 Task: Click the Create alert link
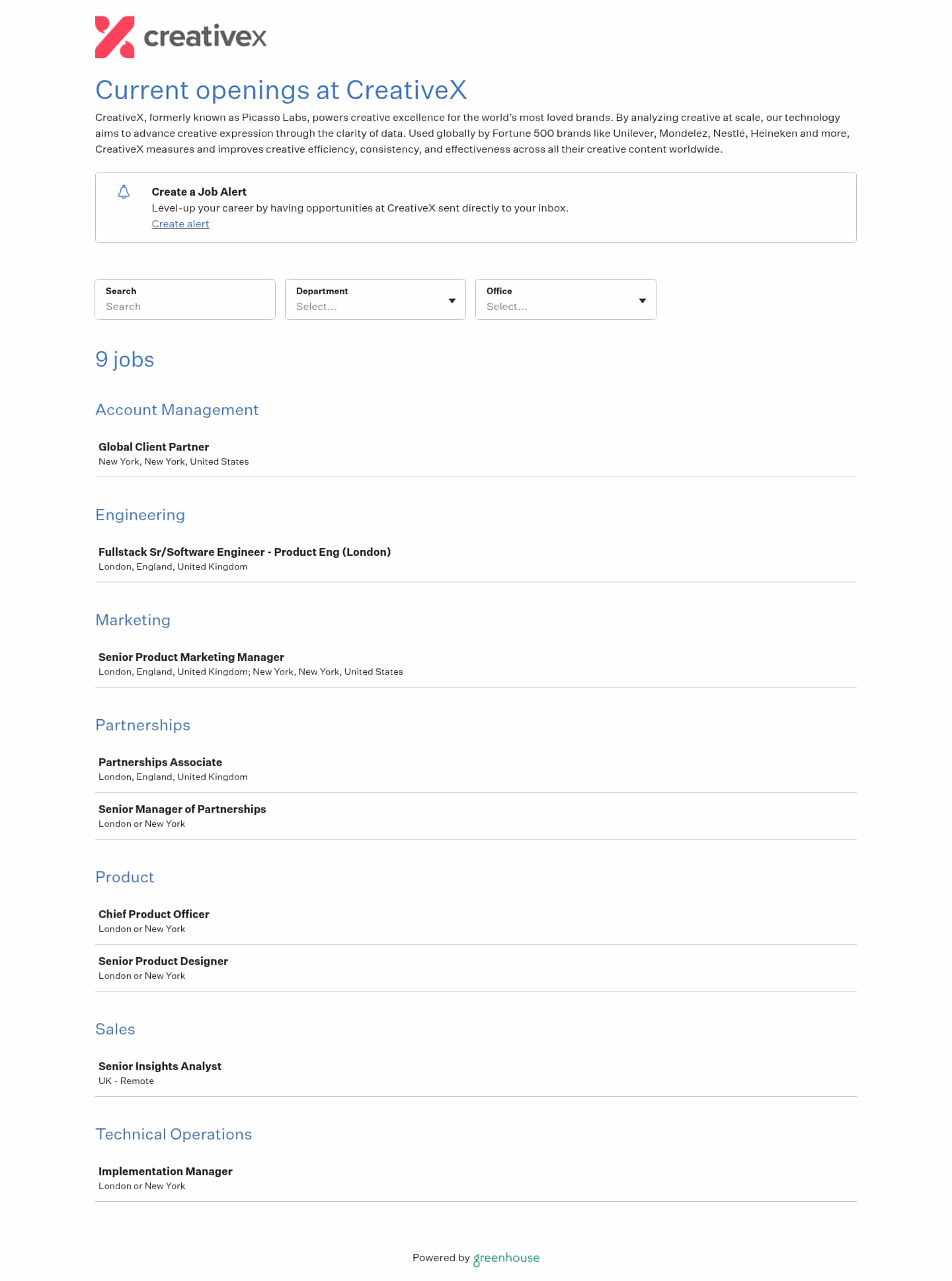[x=180, y=224]
